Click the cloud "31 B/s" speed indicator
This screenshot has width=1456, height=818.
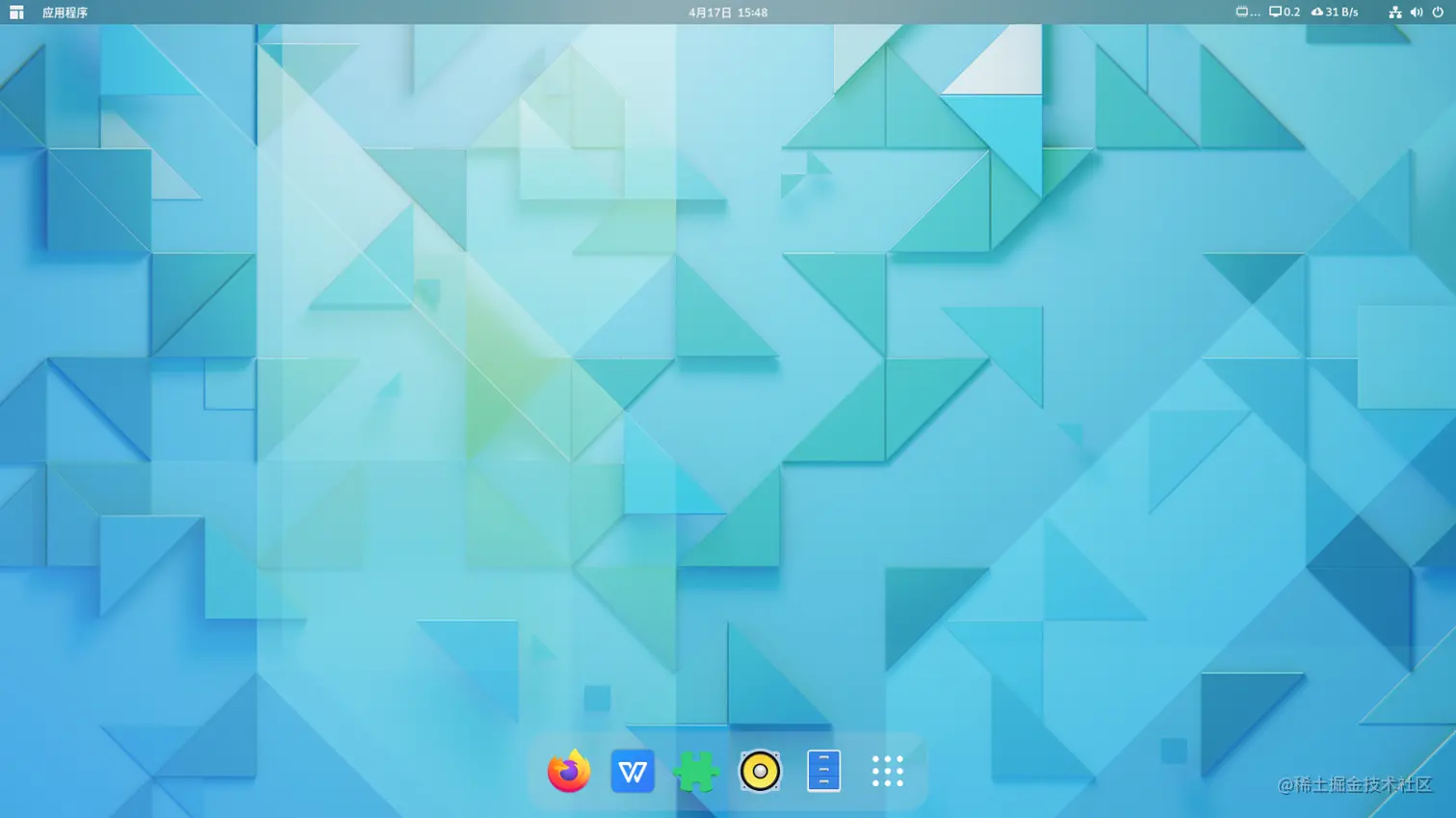pos(1334,13)
